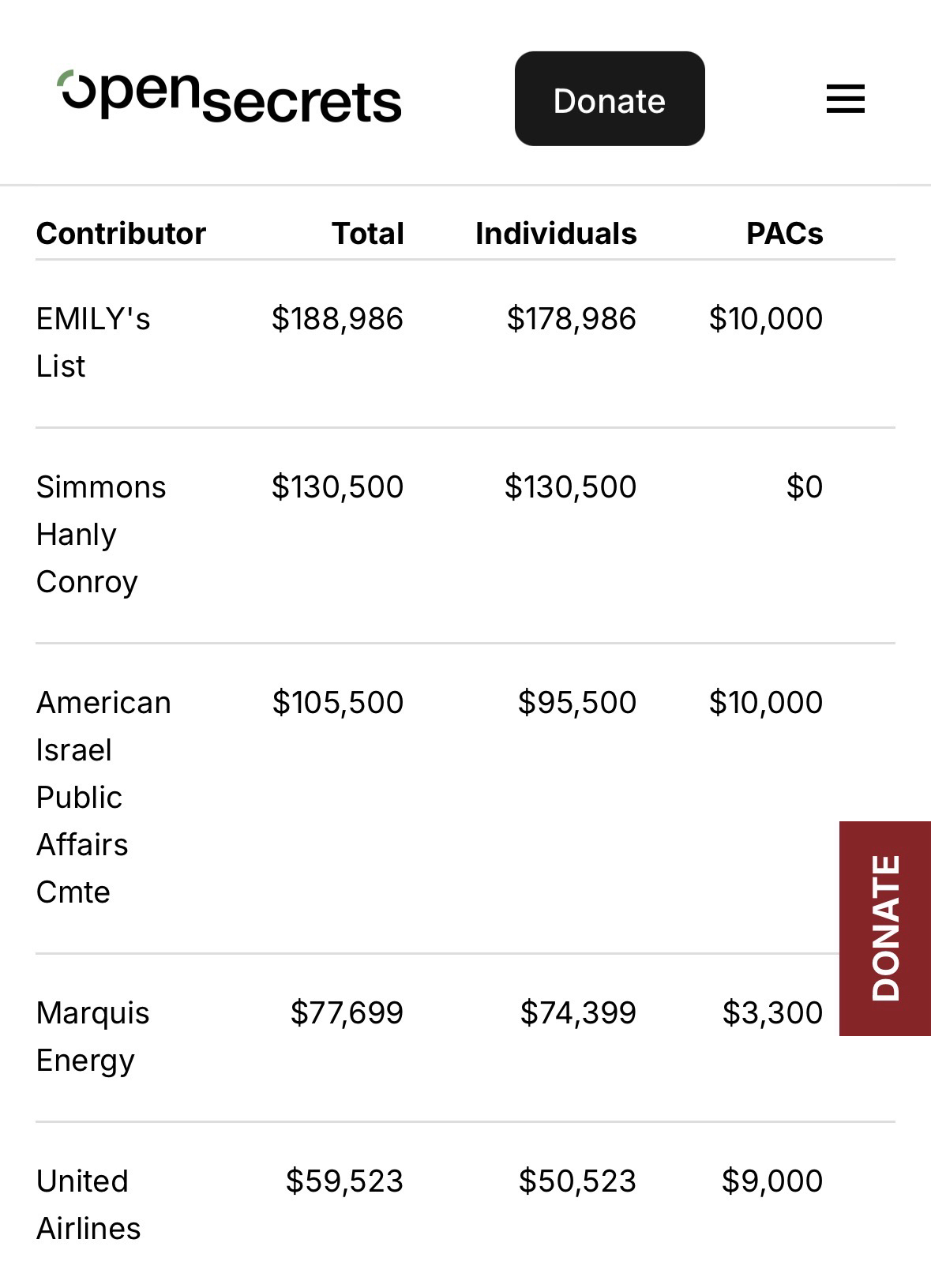Select the Simmons Hanly Conroy contributor
Screen dimensions: 931x1288
click(100, 534)
